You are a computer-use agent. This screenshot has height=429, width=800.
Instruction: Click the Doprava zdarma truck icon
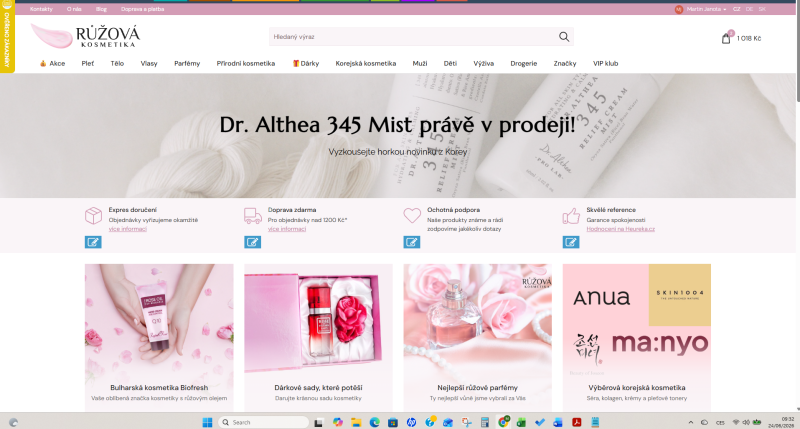coord(253,216)
